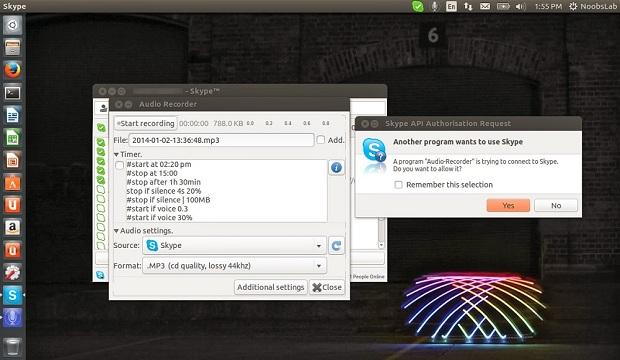This screenshot has width=620, height=360.
Task: Switch to Audio Recorder microphone launcher icon
Action: (x=12, y=318)
